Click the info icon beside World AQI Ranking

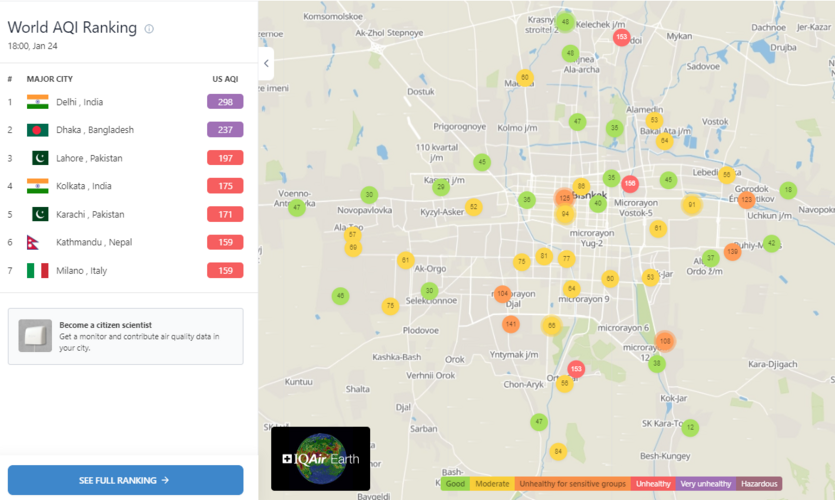(149, 29)
